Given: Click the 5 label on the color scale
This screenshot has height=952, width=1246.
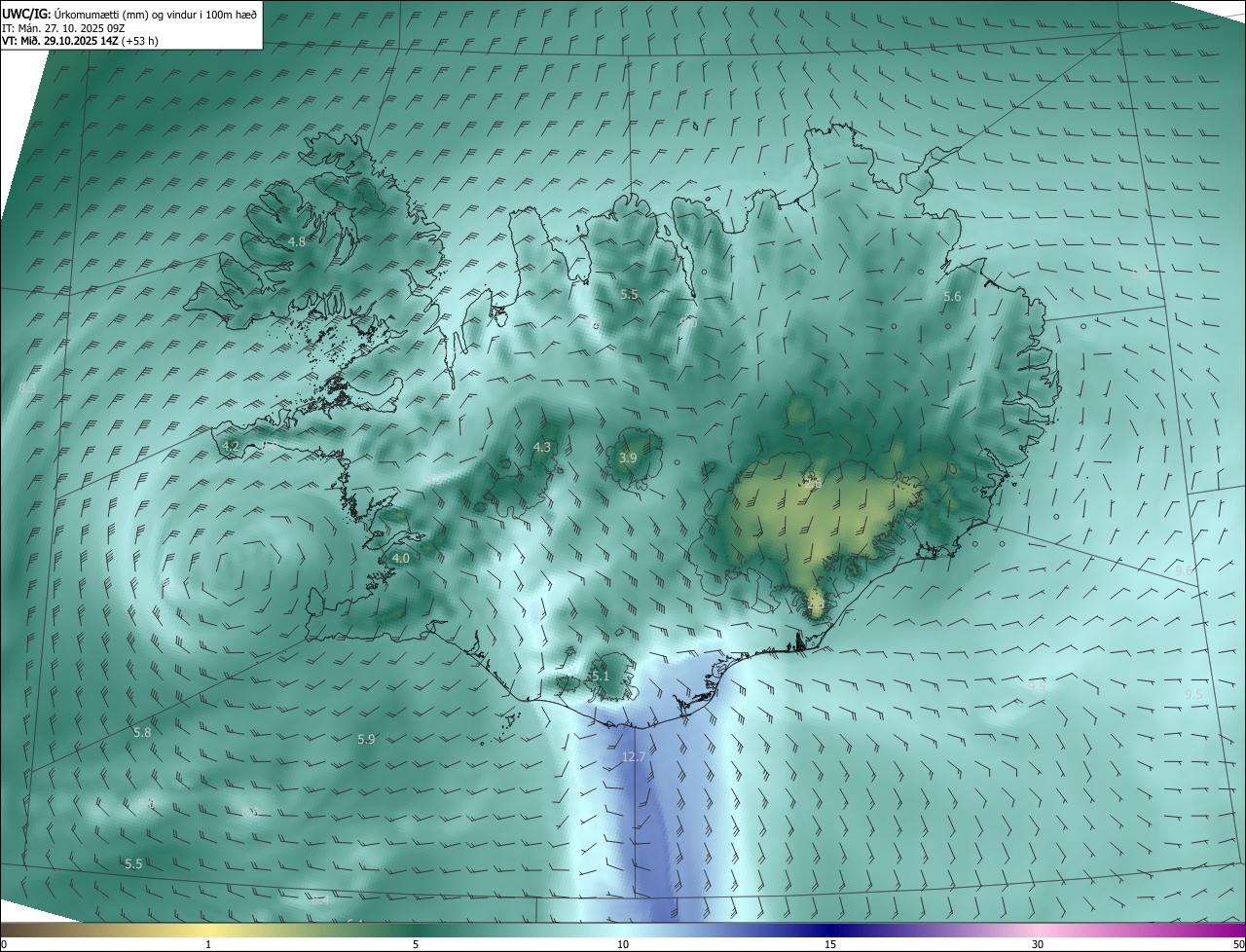Looking at the screenshot, I should pyautogui.click(x=416, y=945).
